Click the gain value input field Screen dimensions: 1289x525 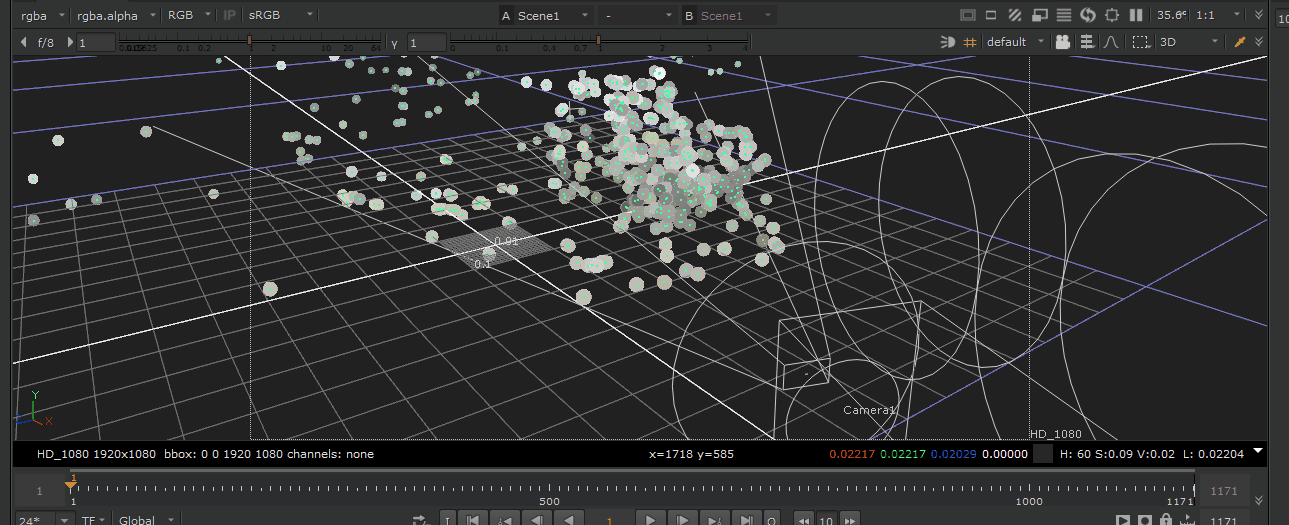point(96,42)
